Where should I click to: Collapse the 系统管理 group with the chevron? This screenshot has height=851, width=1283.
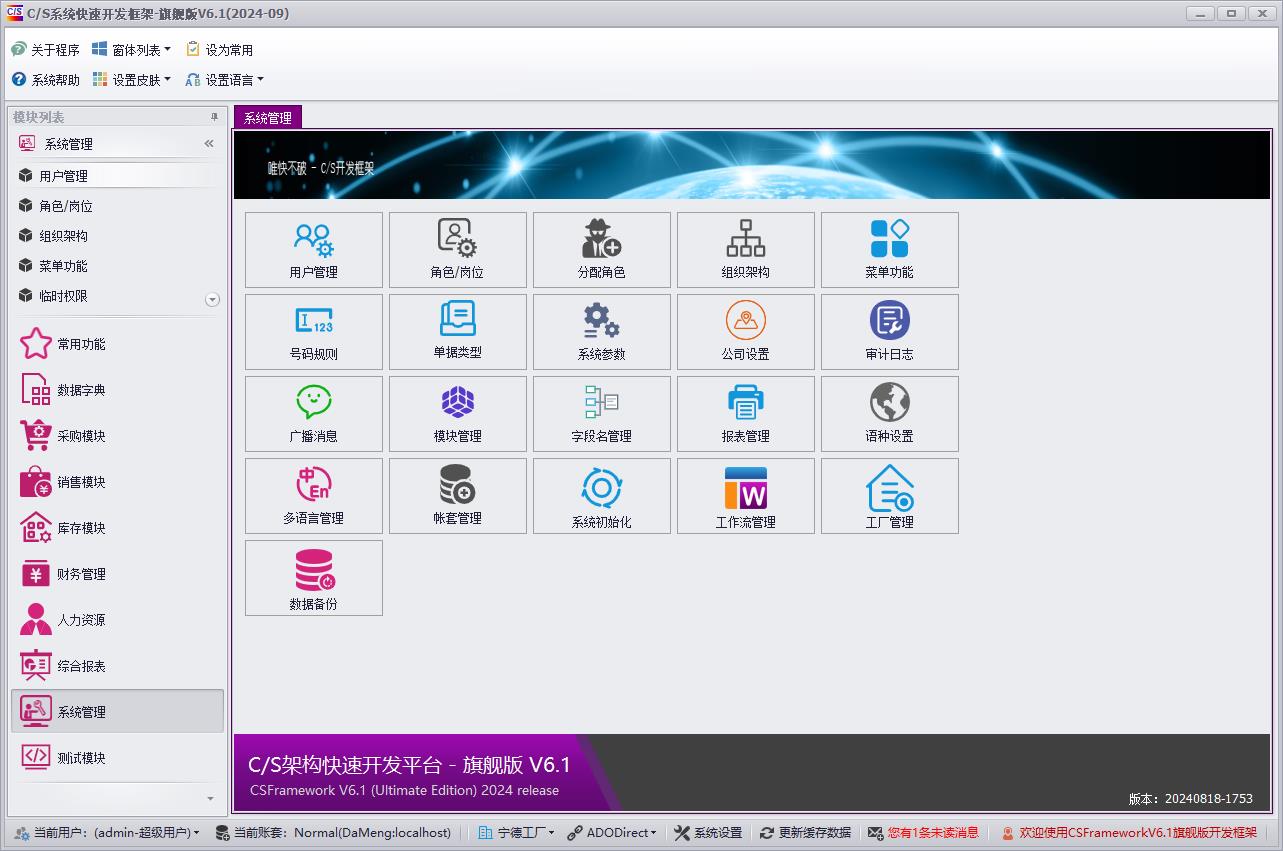[x=208, y=143]
